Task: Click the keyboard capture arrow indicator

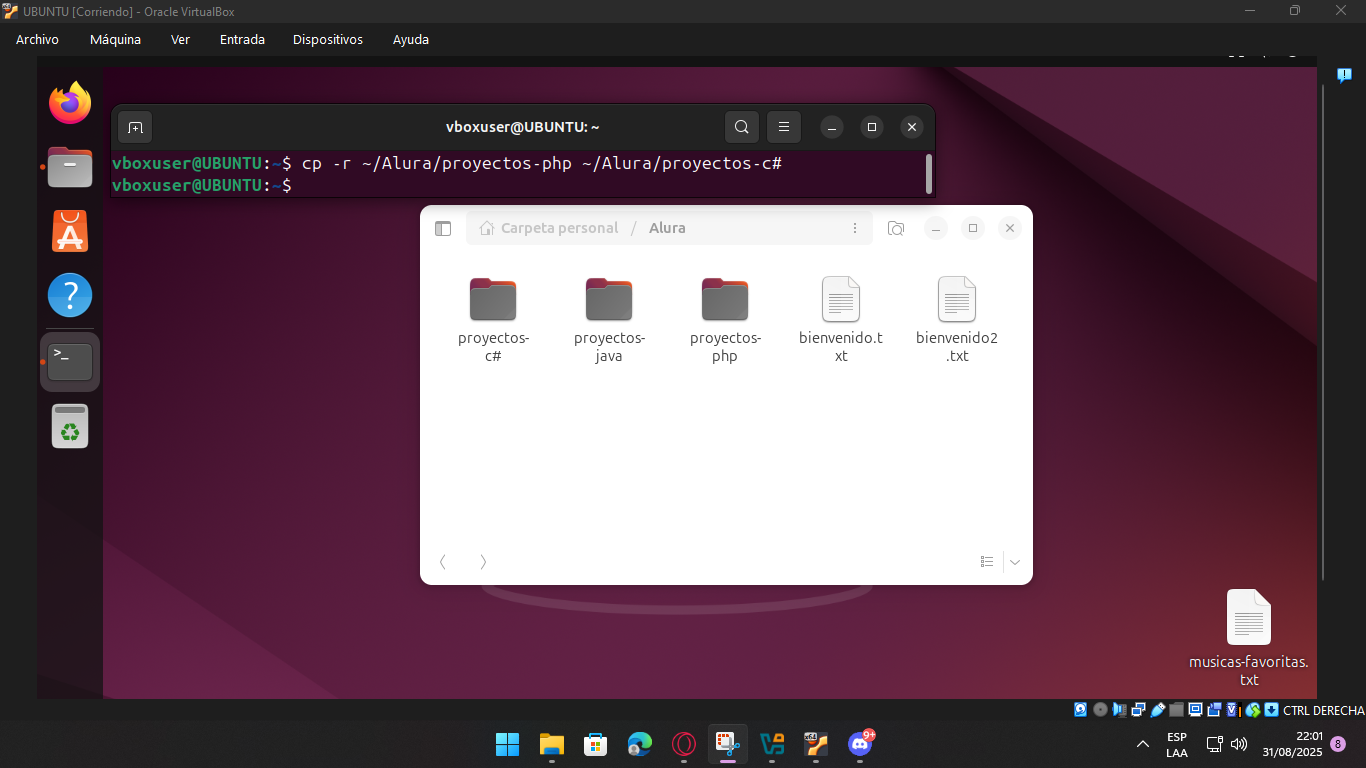Action: coord(1271,710)
